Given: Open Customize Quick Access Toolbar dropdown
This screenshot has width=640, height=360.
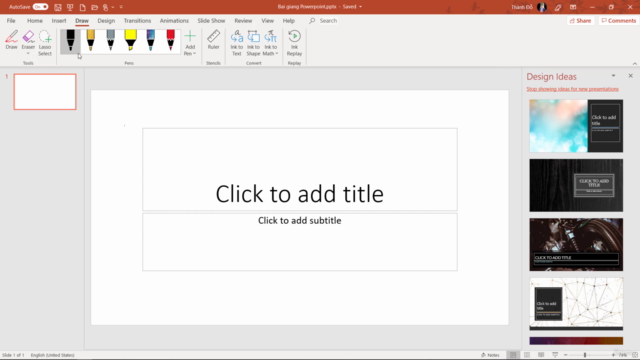Looking at the screenshot, I should 121,7.
